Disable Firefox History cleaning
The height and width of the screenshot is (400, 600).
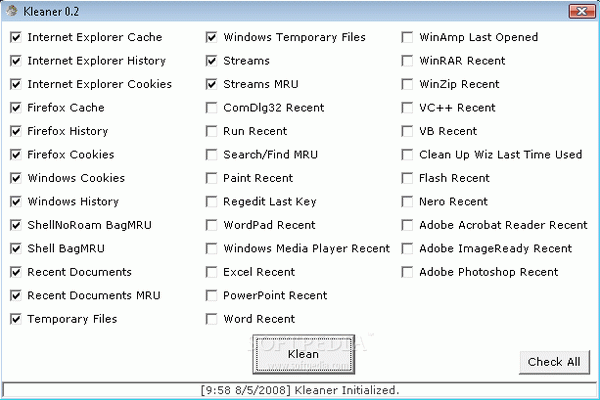(16, 131)
